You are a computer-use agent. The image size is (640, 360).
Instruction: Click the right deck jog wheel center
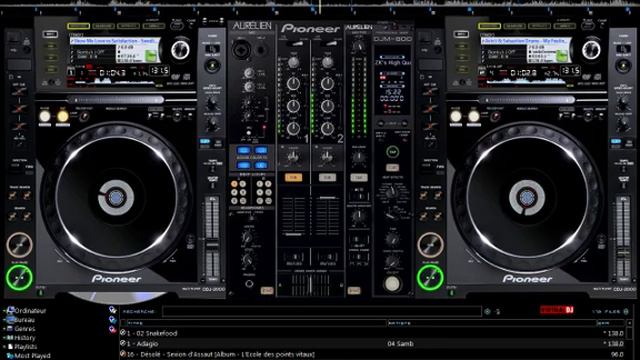pos(527,198)
